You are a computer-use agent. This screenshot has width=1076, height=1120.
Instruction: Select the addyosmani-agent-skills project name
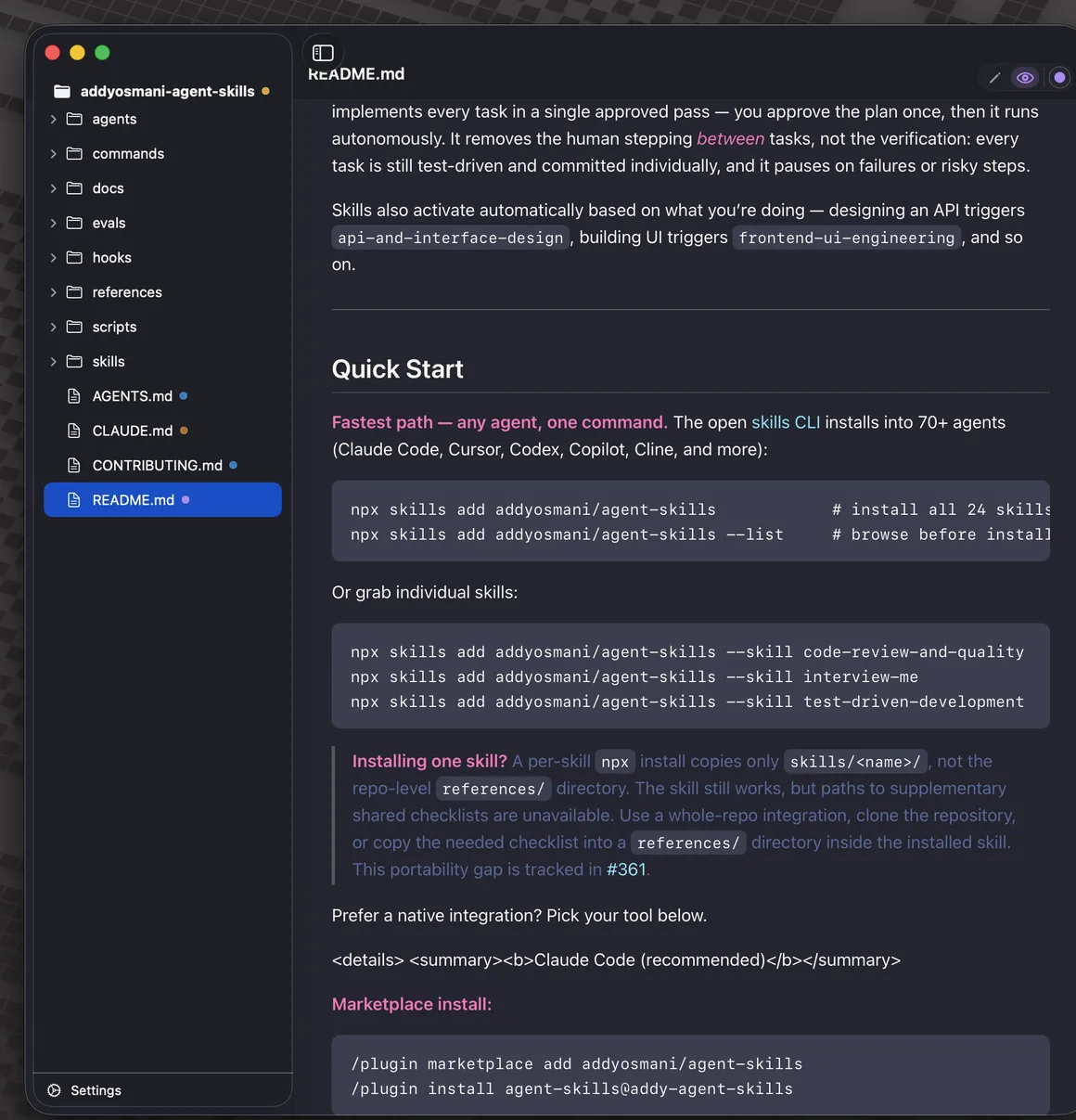[167, 91]
